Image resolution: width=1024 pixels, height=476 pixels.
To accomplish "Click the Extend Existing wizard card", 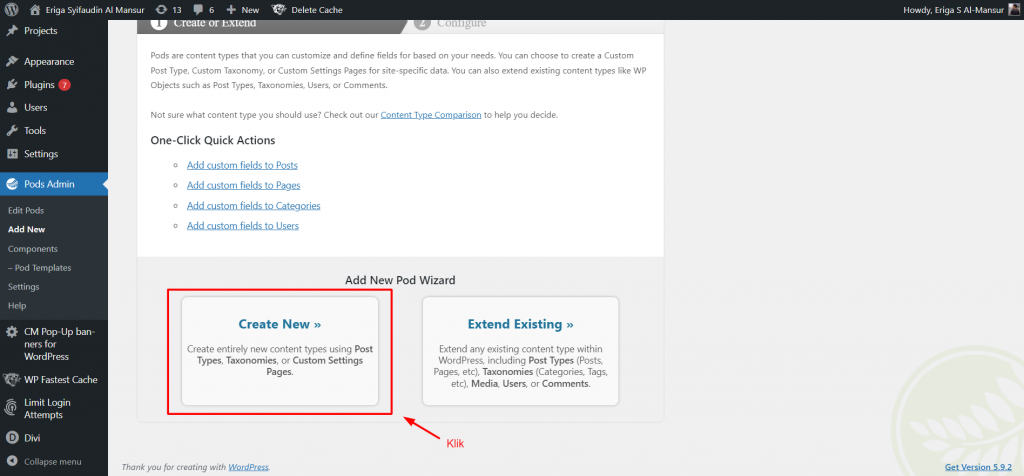I will 520,351.
